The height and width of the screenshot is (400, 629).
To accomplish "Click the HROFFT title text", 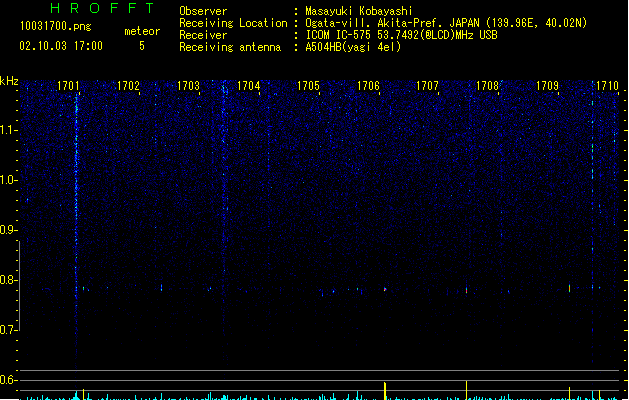I will point(102,8).
